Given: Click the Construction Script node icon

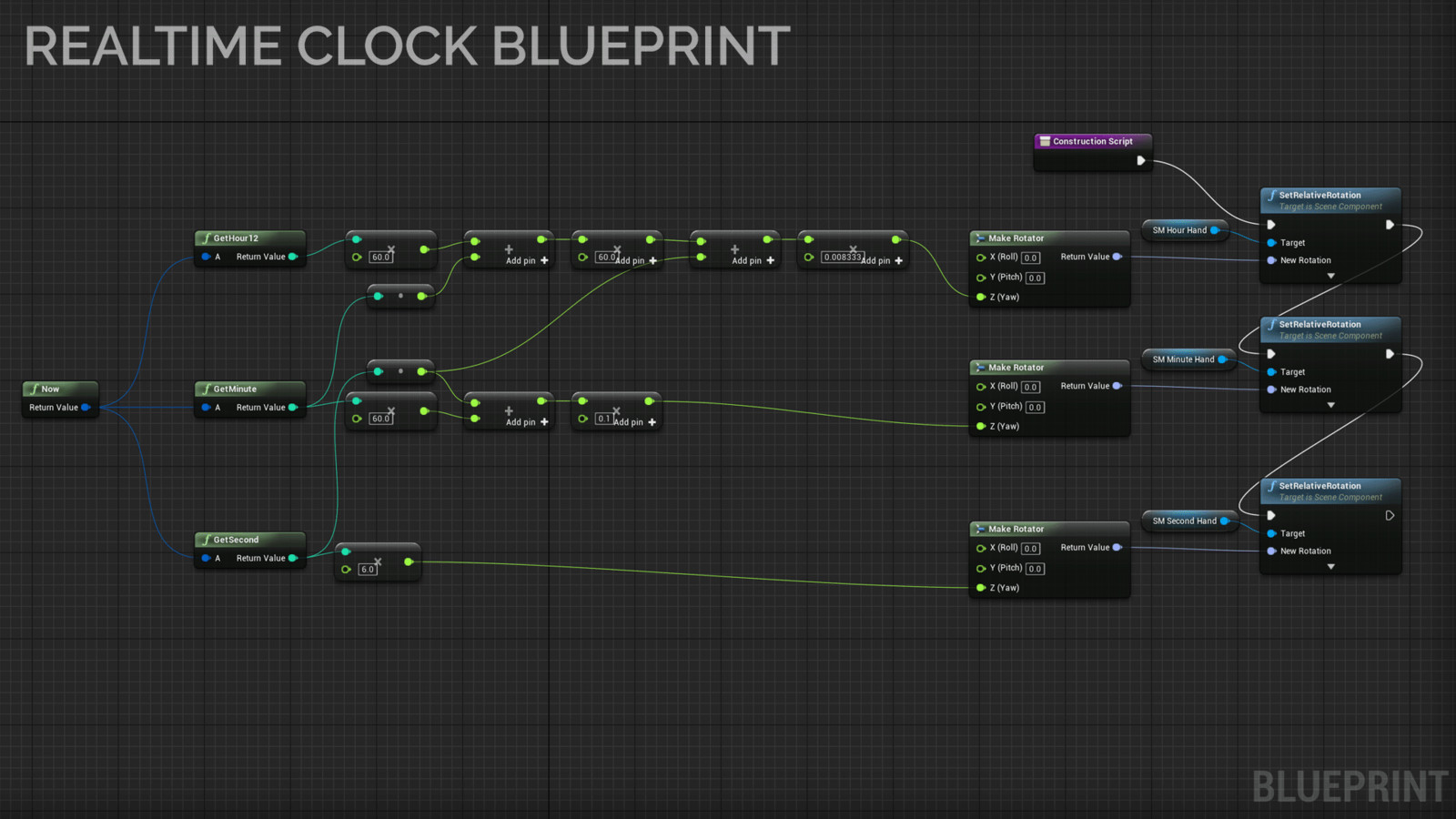Looking at the screenshot, I should pos(1043,141).
